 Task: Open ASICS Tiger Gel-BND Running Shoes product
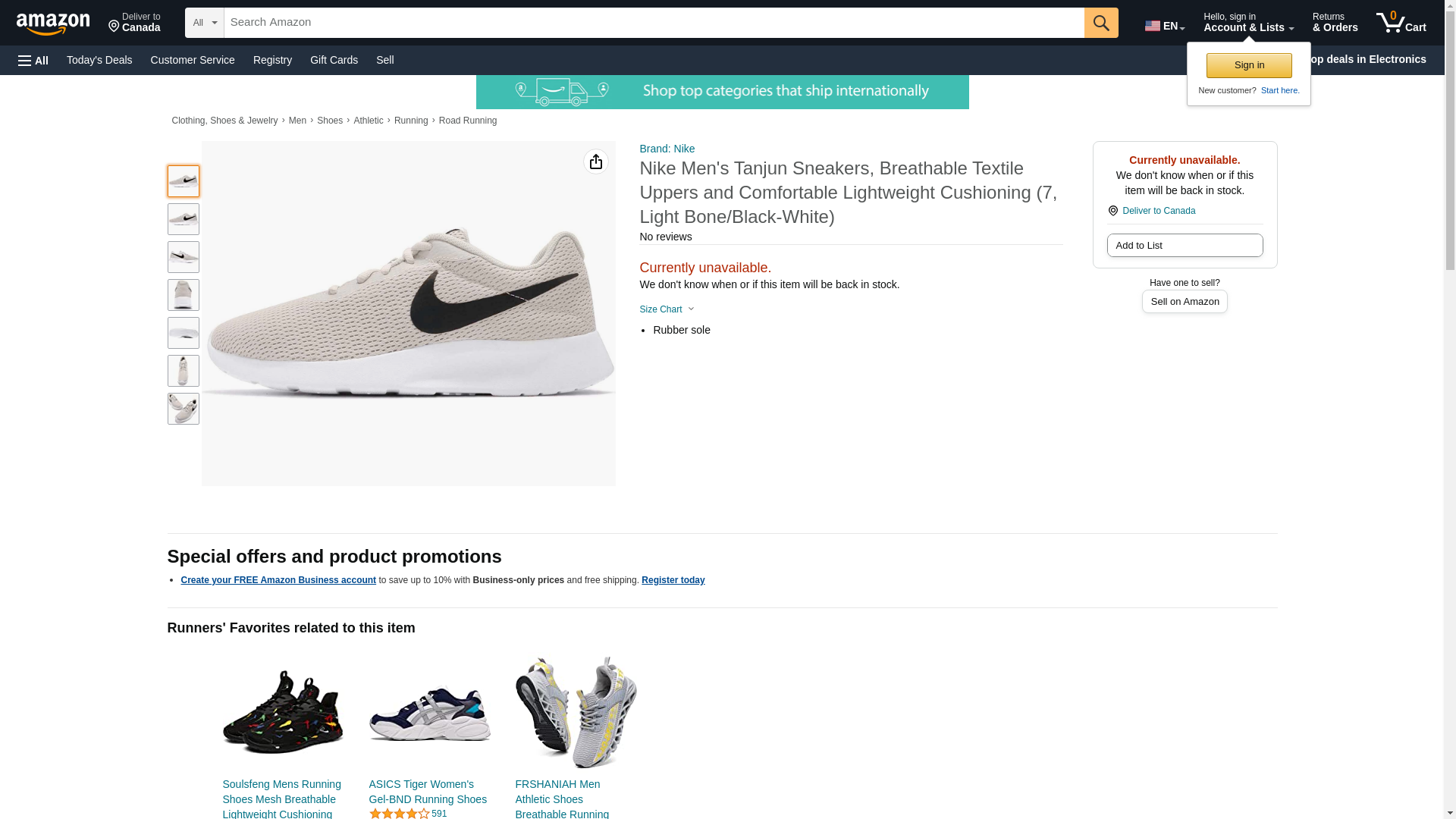click(x=428, y=792)
